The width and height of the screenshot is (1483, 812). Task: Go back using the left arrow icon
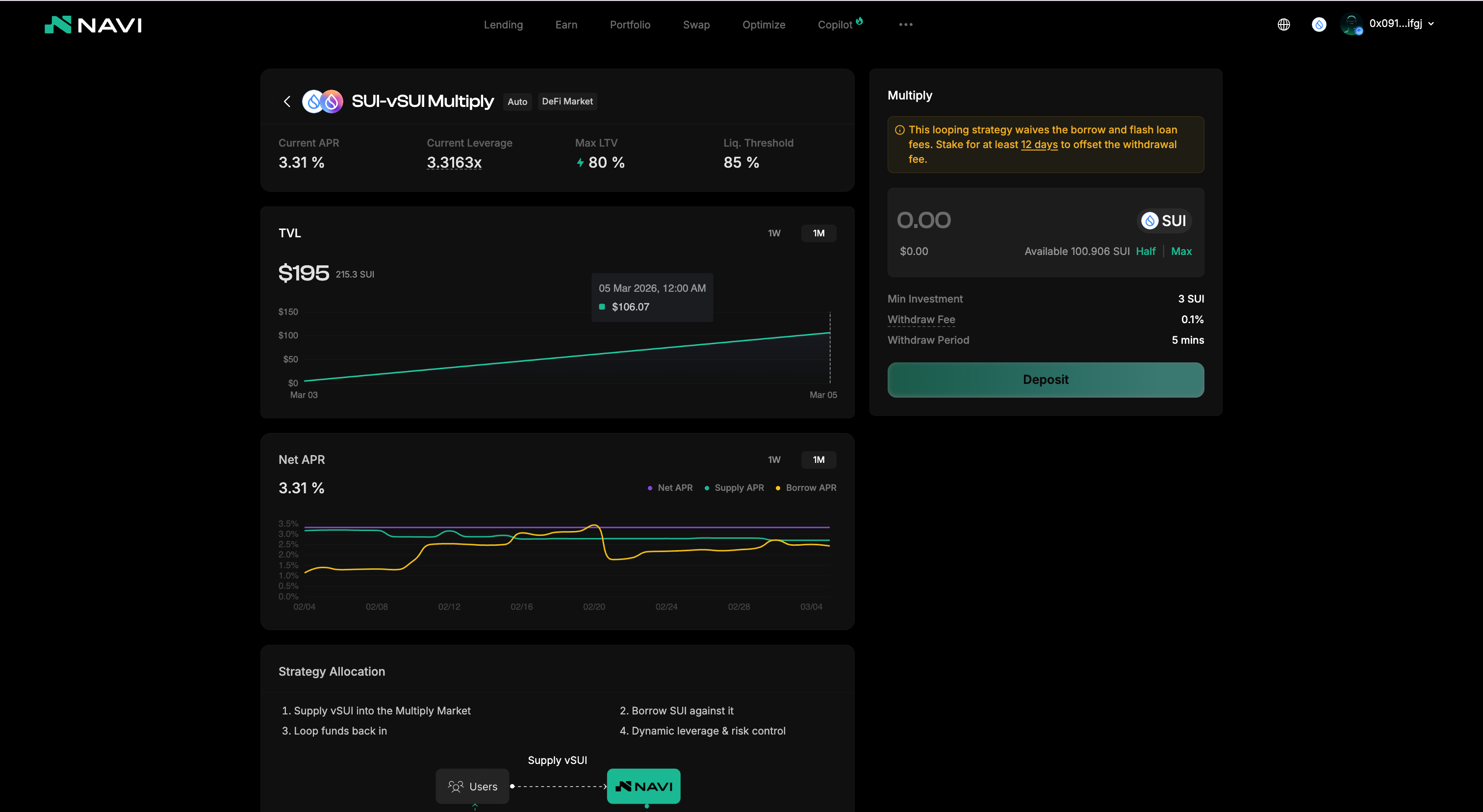pos(287,101)
